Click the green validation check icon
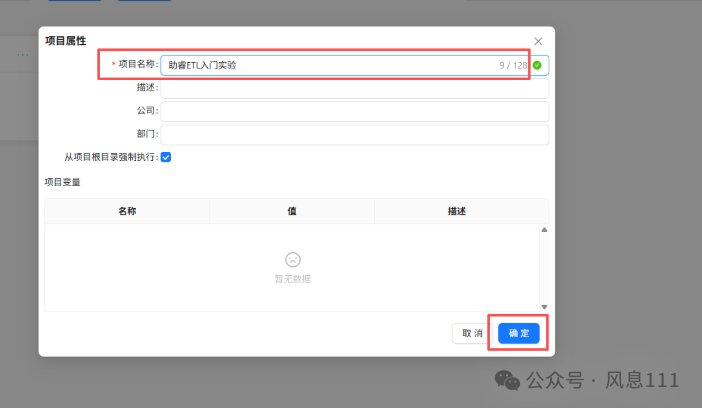Viewport: 702px width, 408px height. [537, 65]
